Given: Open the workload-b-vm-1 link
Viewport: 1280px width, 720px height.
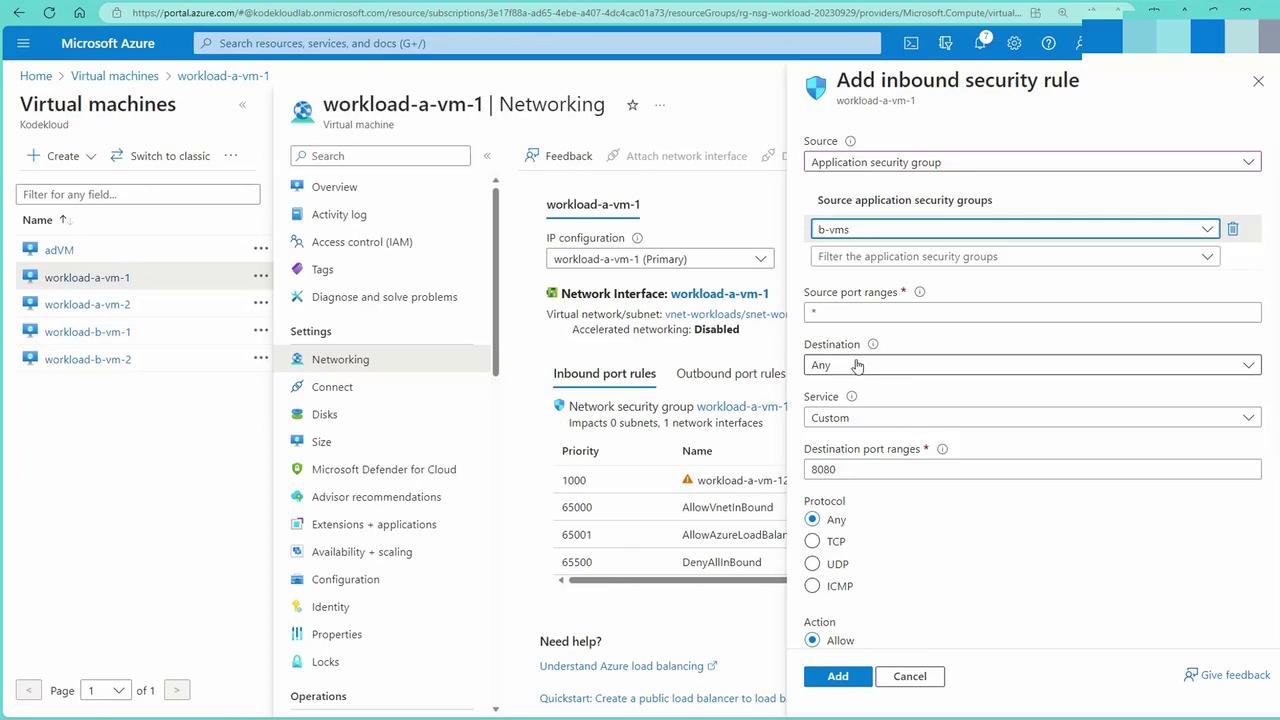Looking at the screenshot, I should point(87,332).
